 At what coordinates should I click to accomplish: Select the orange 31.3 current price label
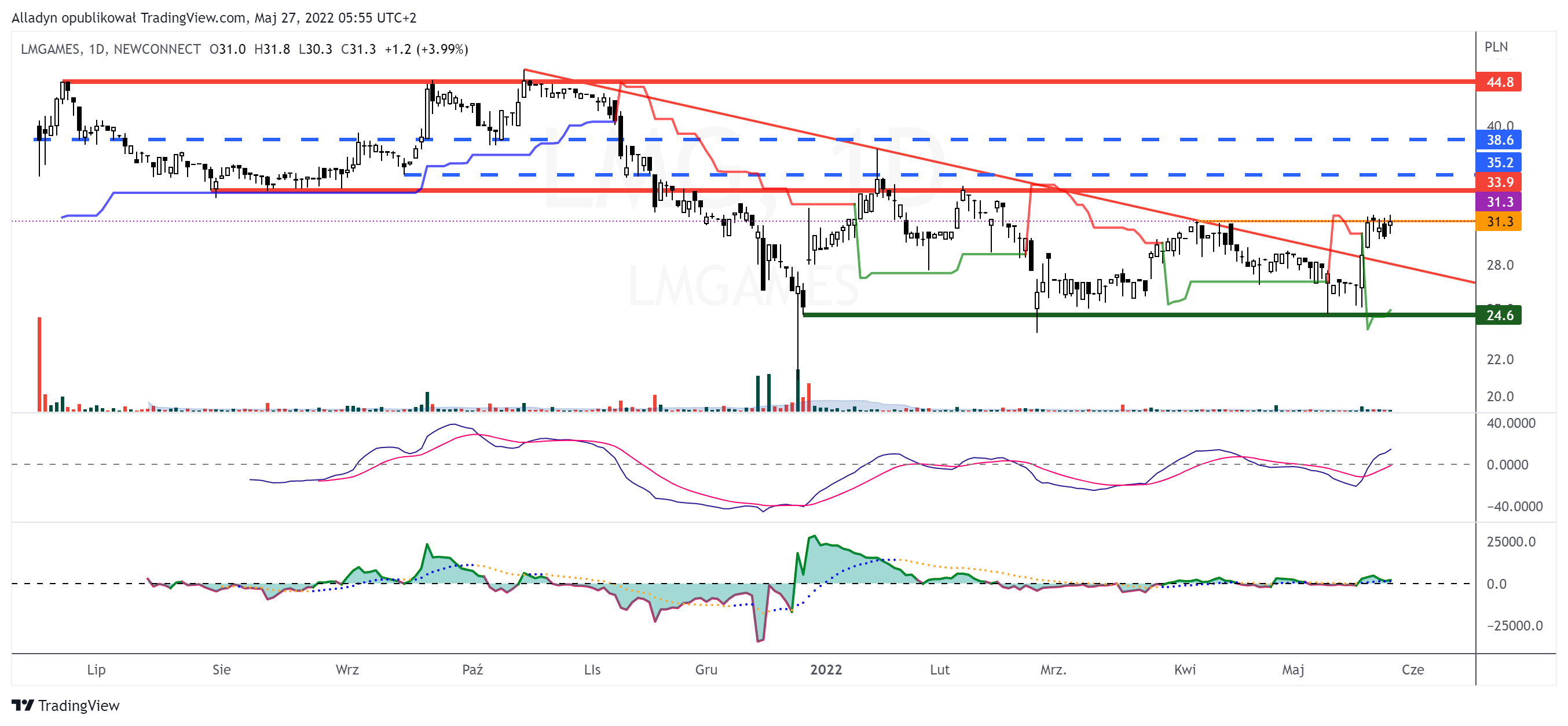coord(1499,222)
